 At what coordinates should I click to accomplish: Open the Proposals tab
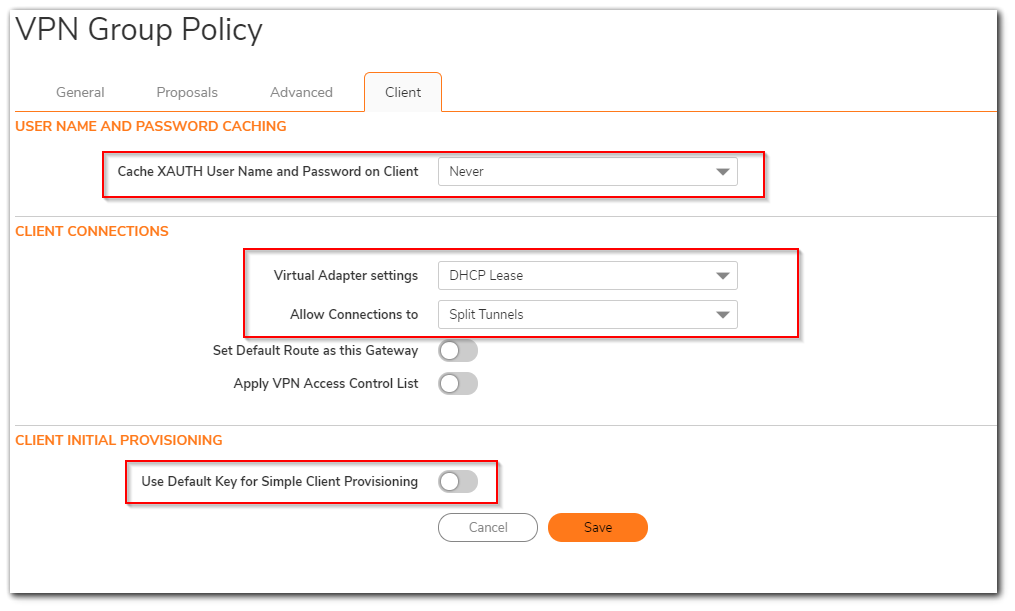187,92
